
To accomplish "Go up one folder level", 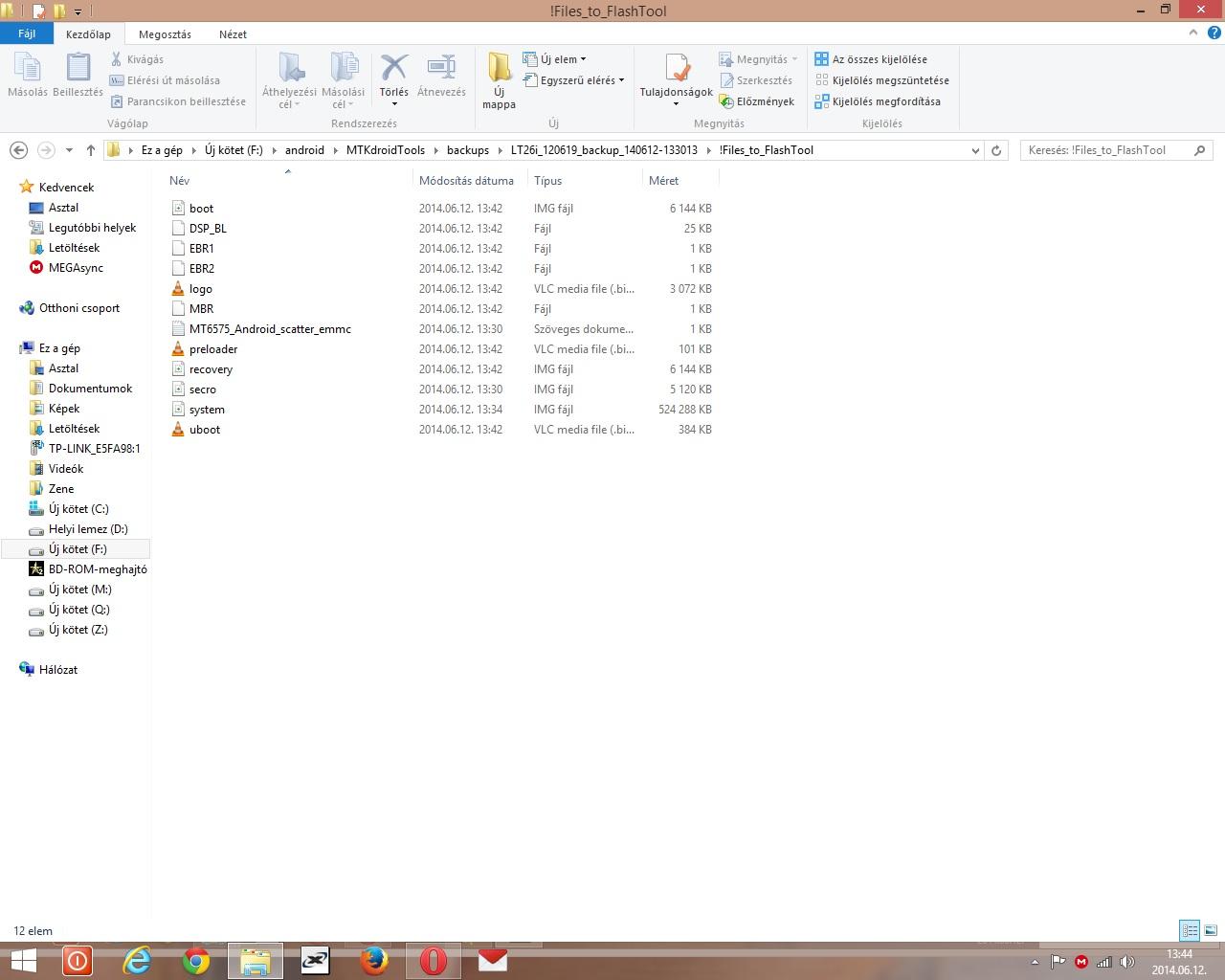I will coord(91,150).
